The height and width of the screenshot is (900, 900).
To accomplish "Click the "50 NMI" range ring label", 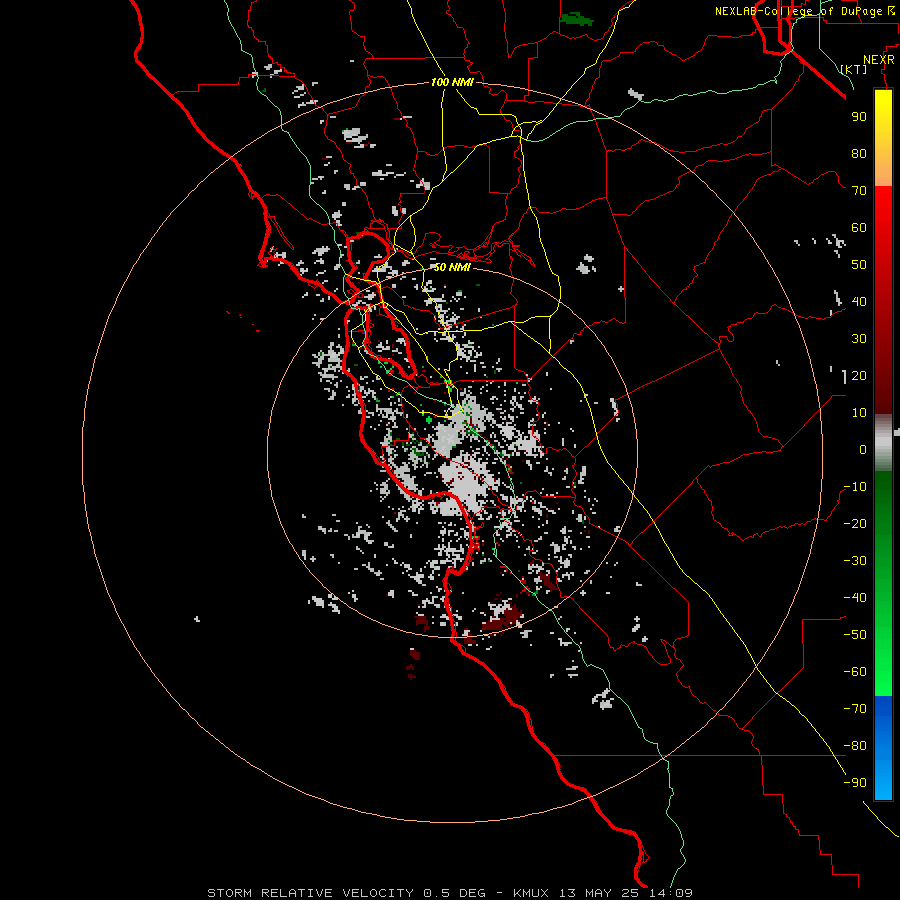I will click(x=452, y=267).
